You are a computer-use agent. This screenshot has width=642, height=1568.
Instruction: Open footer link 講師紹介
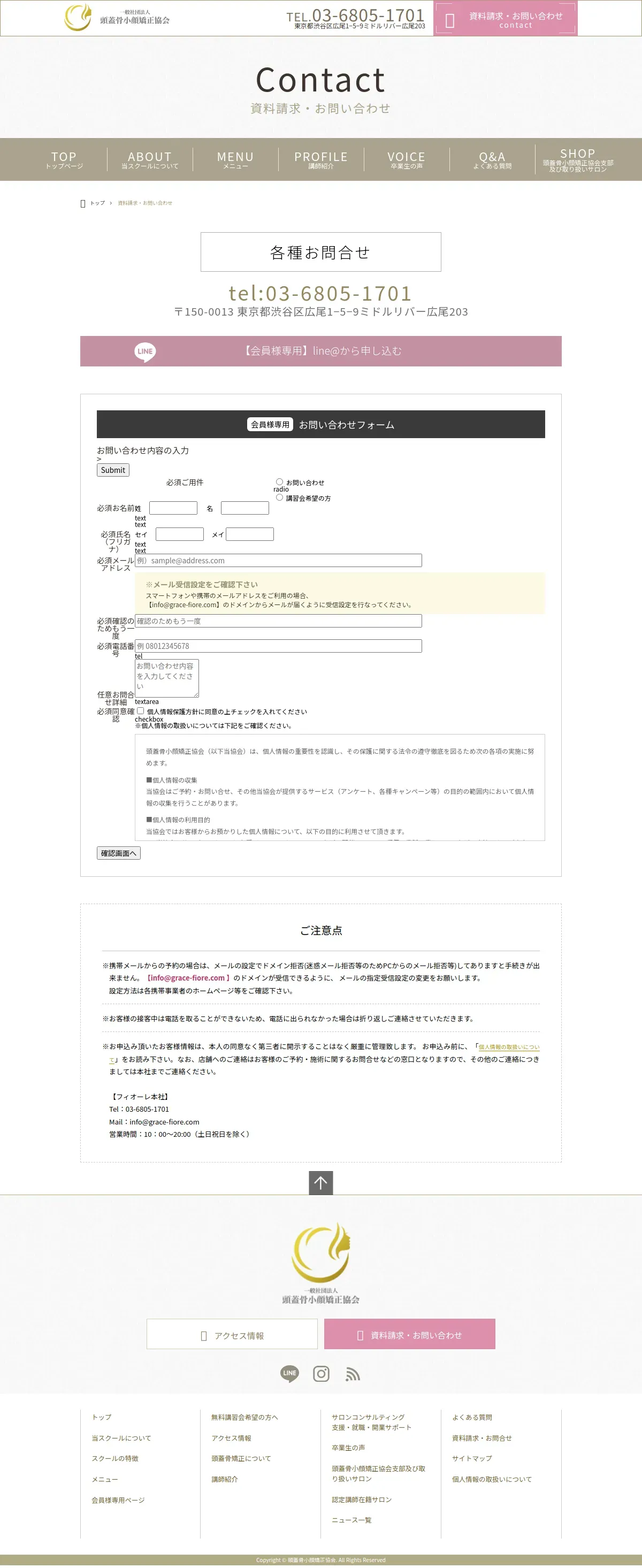(225, 1479)
